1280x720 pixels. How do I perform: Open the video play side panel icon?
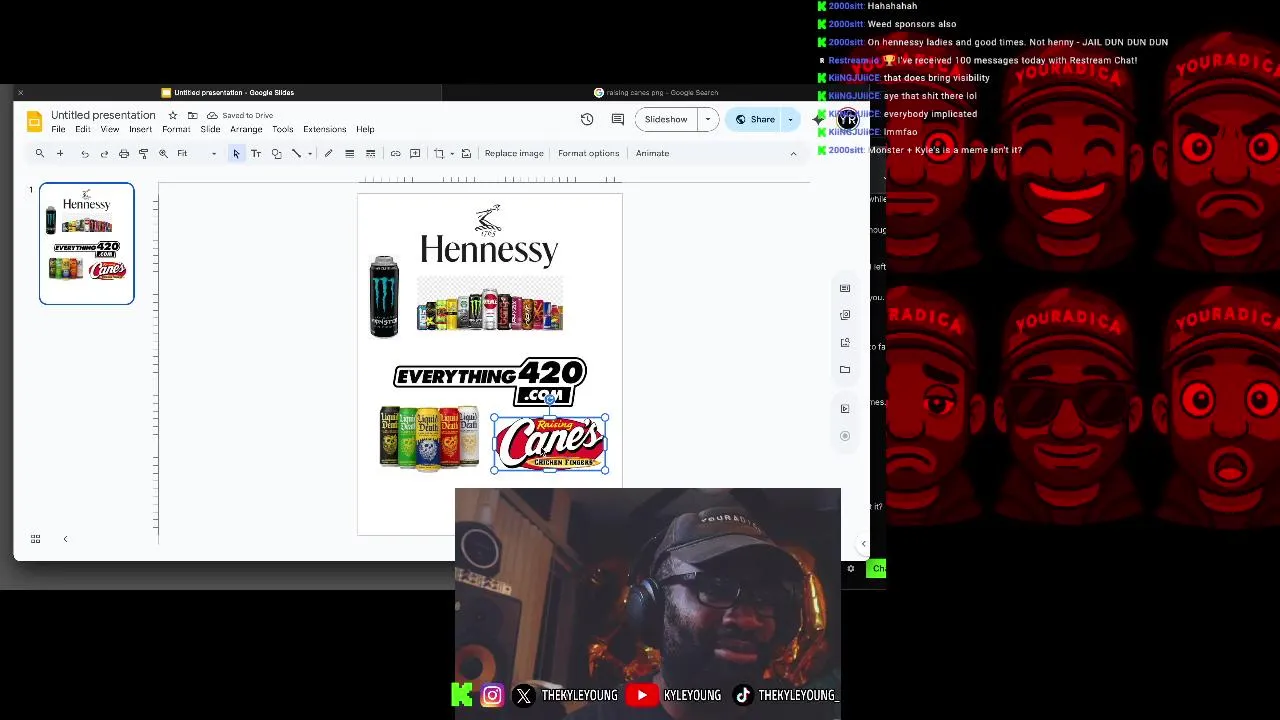[x=845, y=408]
